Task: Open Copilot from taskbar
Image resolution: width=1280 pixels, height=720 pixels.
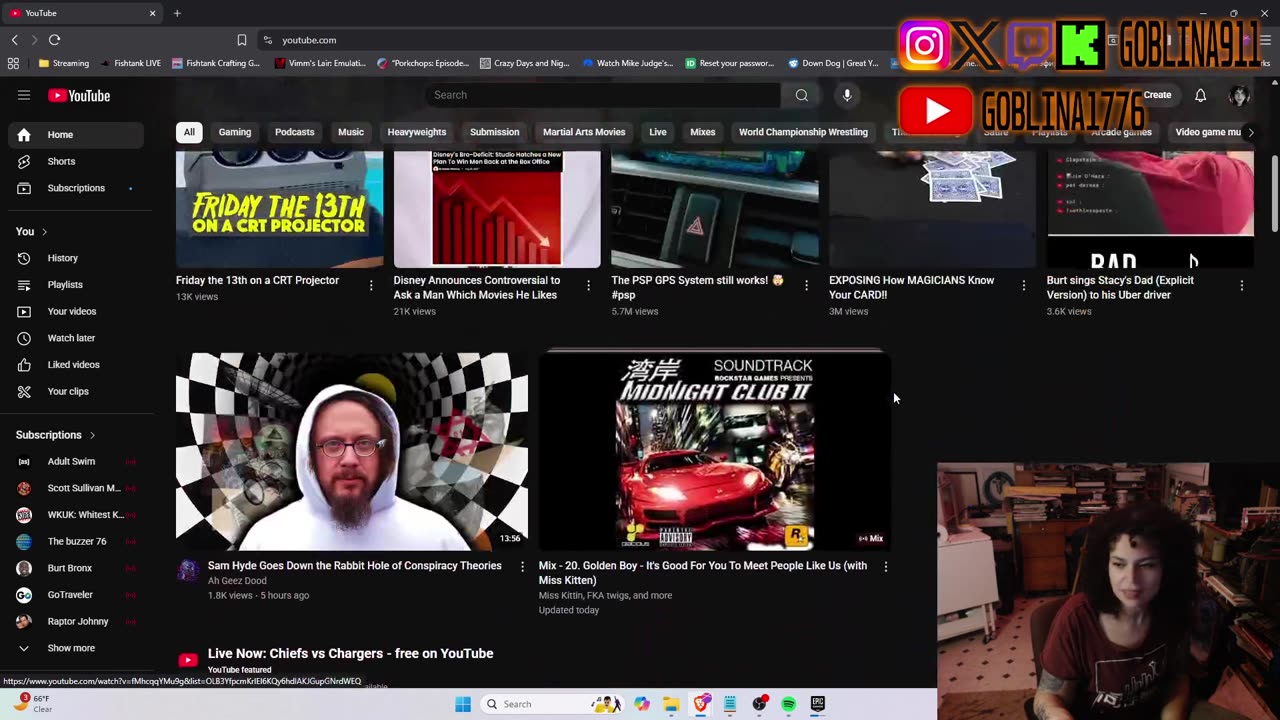Action: 642,704
